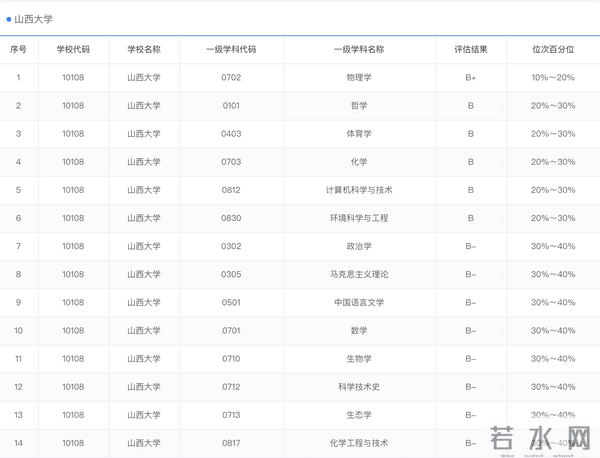This screenshot has height=458, width=600.
Task: Click the B+ evaluation result cell
Action: pyautogui.click(x=470, y=77)
